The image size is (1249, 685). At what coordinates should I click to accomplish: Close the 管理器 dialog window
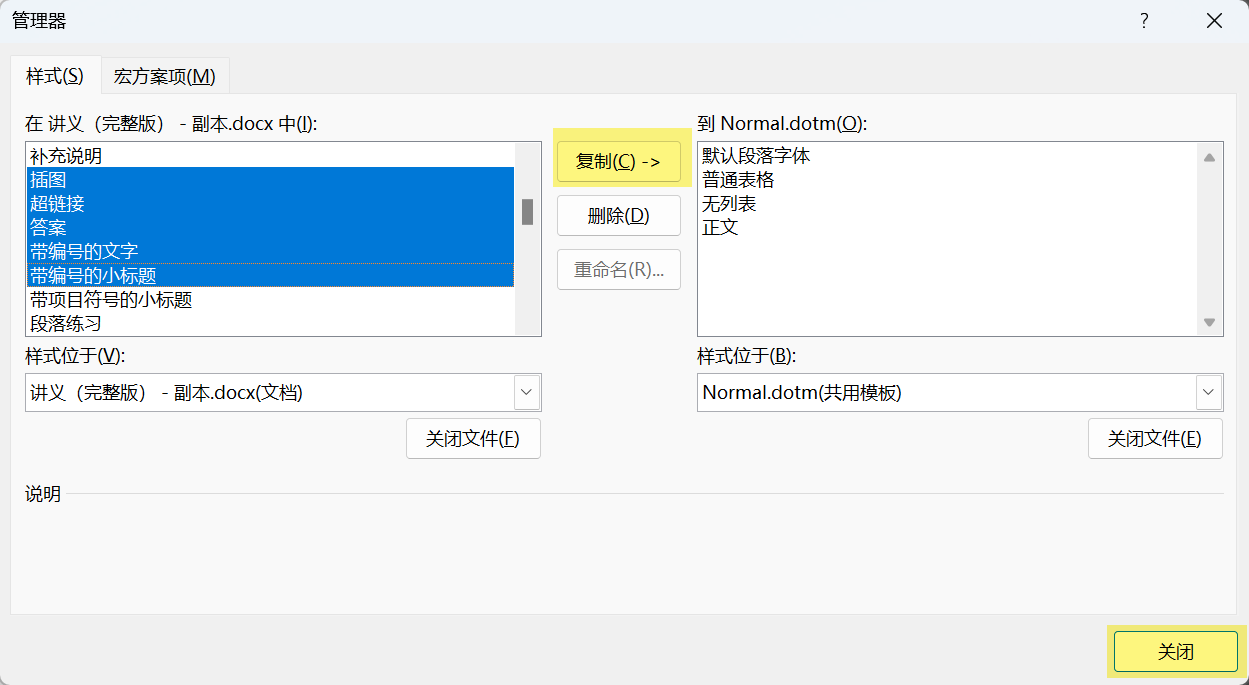[x=1214, y=21]
